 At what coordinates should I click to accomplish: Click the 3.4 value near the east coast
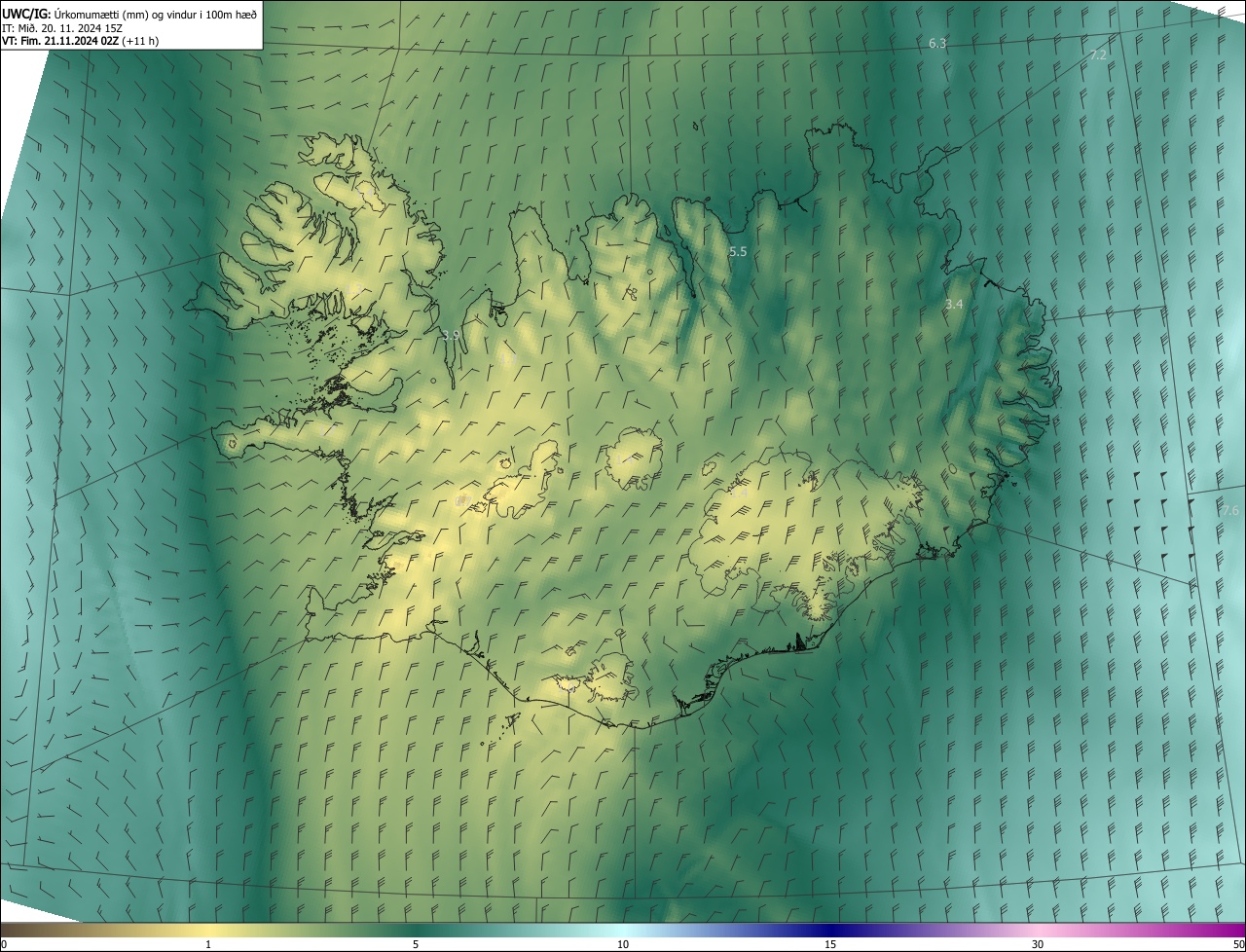pyautogui.click(x=954, y=305)
